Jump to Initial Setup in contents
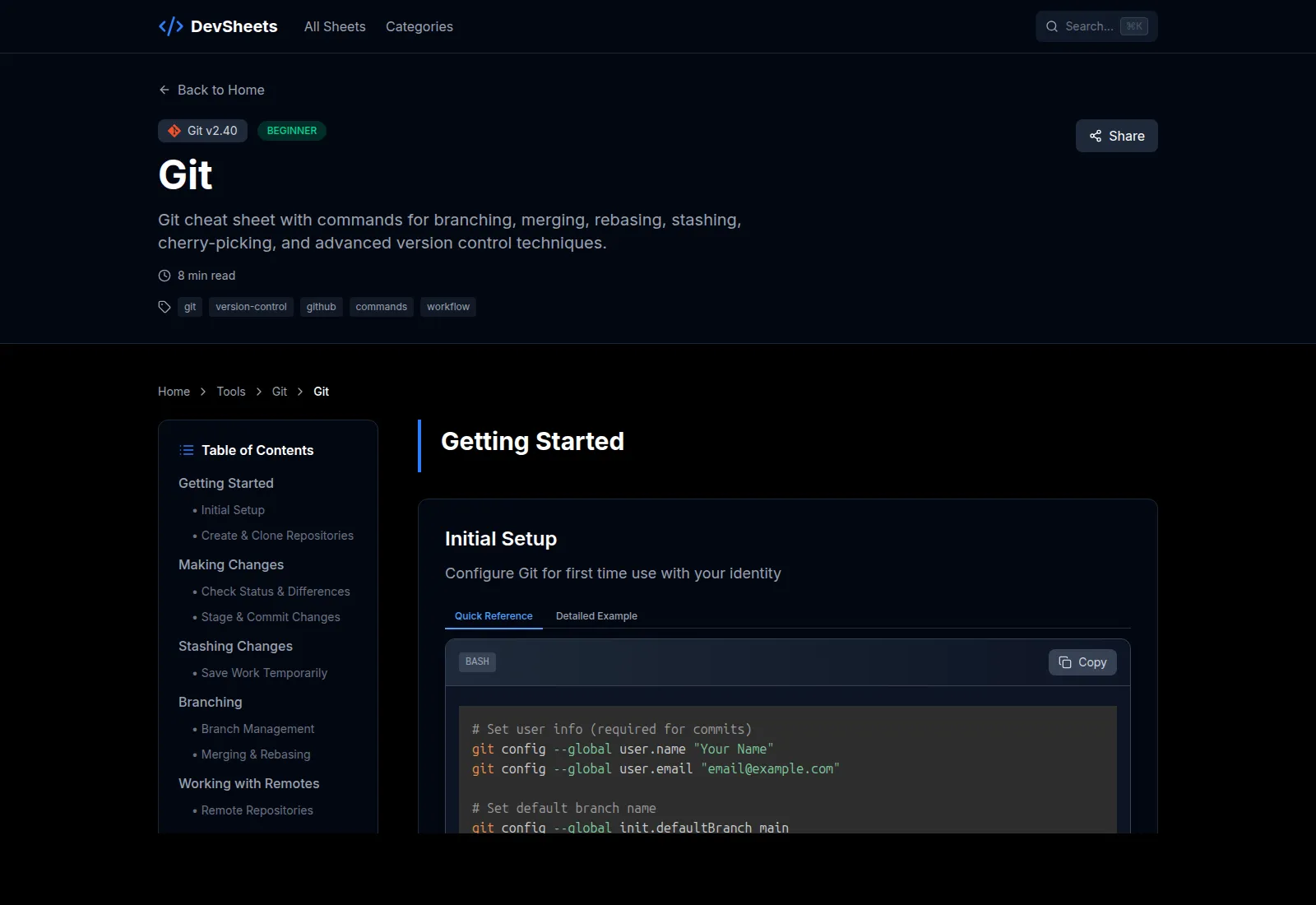Image resolution: width=1316 pixels, height=905 pixels. point(233,510)
